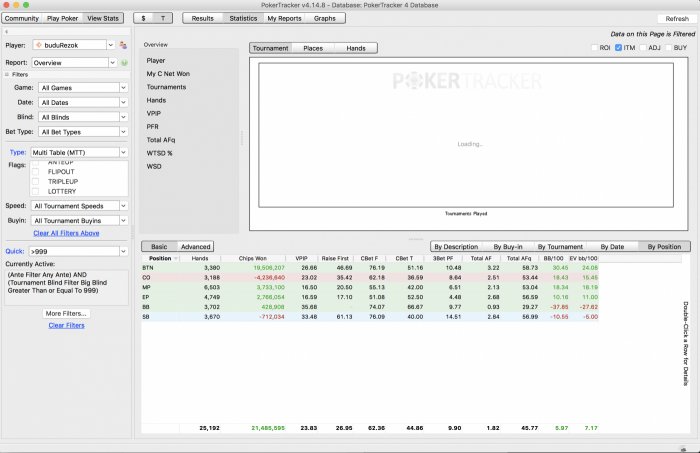Viewport: 700px width, 453px height.
Task: Click the Refresh button
Action: click(x=677, y=19)
